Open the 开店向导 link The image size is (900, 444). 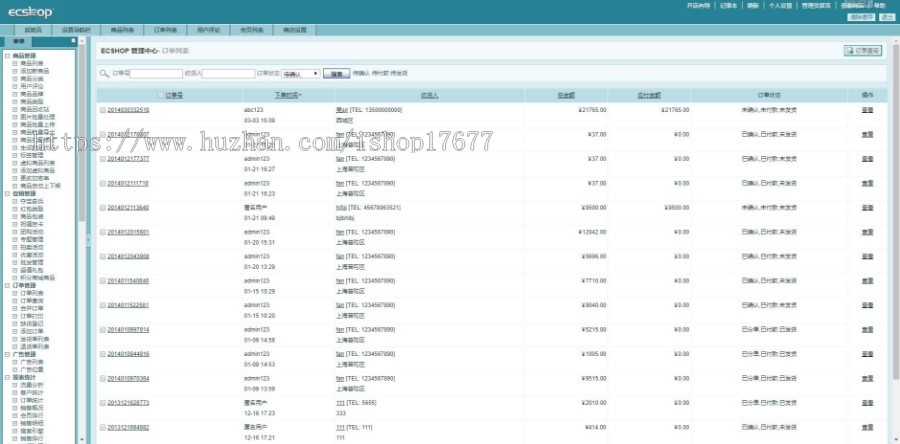pyautogui.click(x=698, y=5)
